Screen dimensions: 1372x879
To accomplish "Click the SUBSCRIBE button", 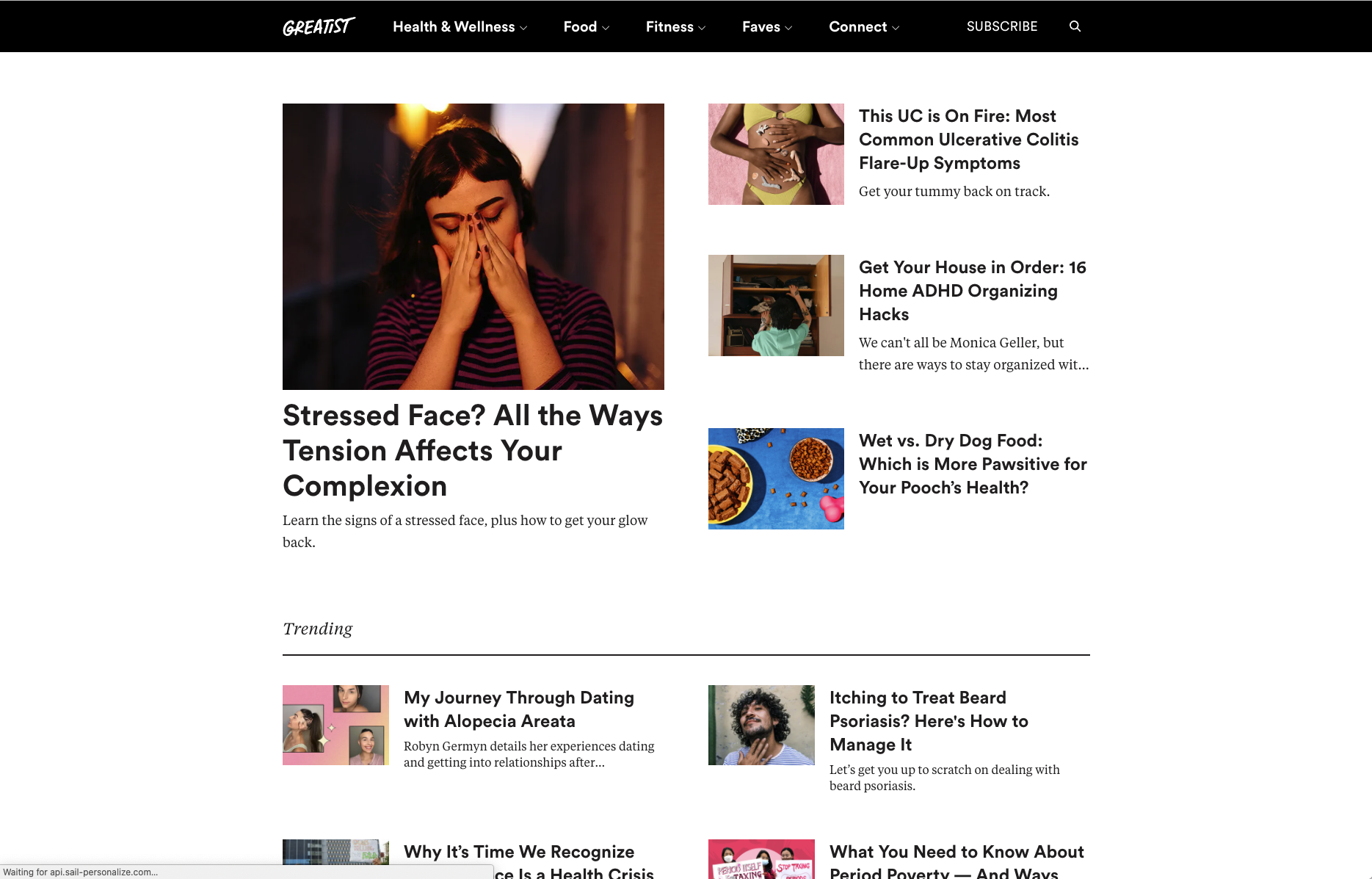I will [1001, 26].
